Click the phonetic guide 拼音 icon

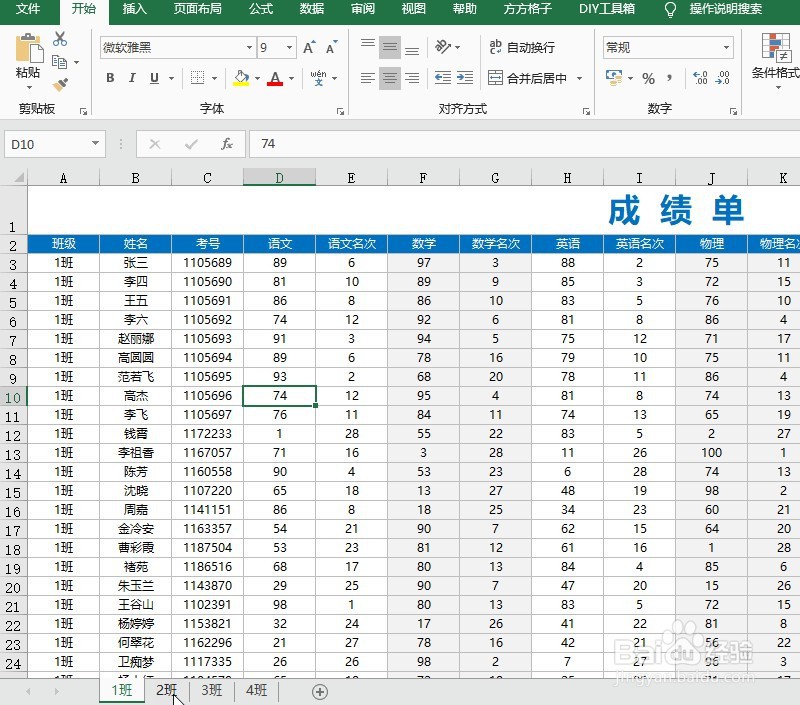[318, 76]
